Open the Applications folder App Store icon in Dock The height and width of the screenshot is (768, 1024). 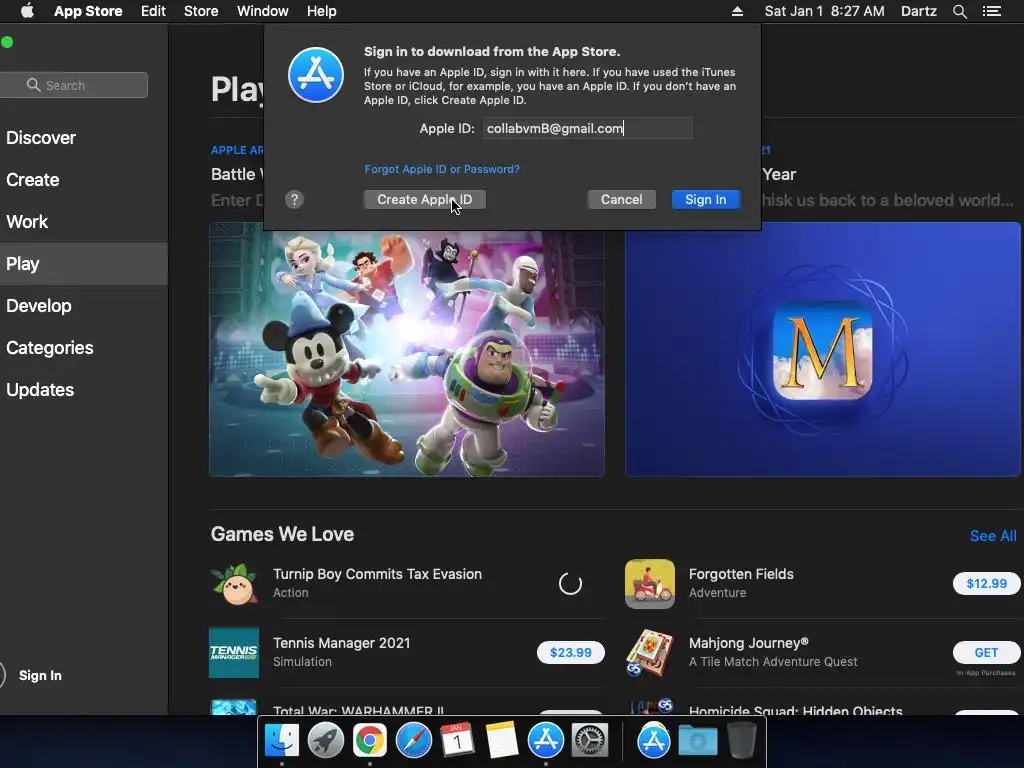654,741
